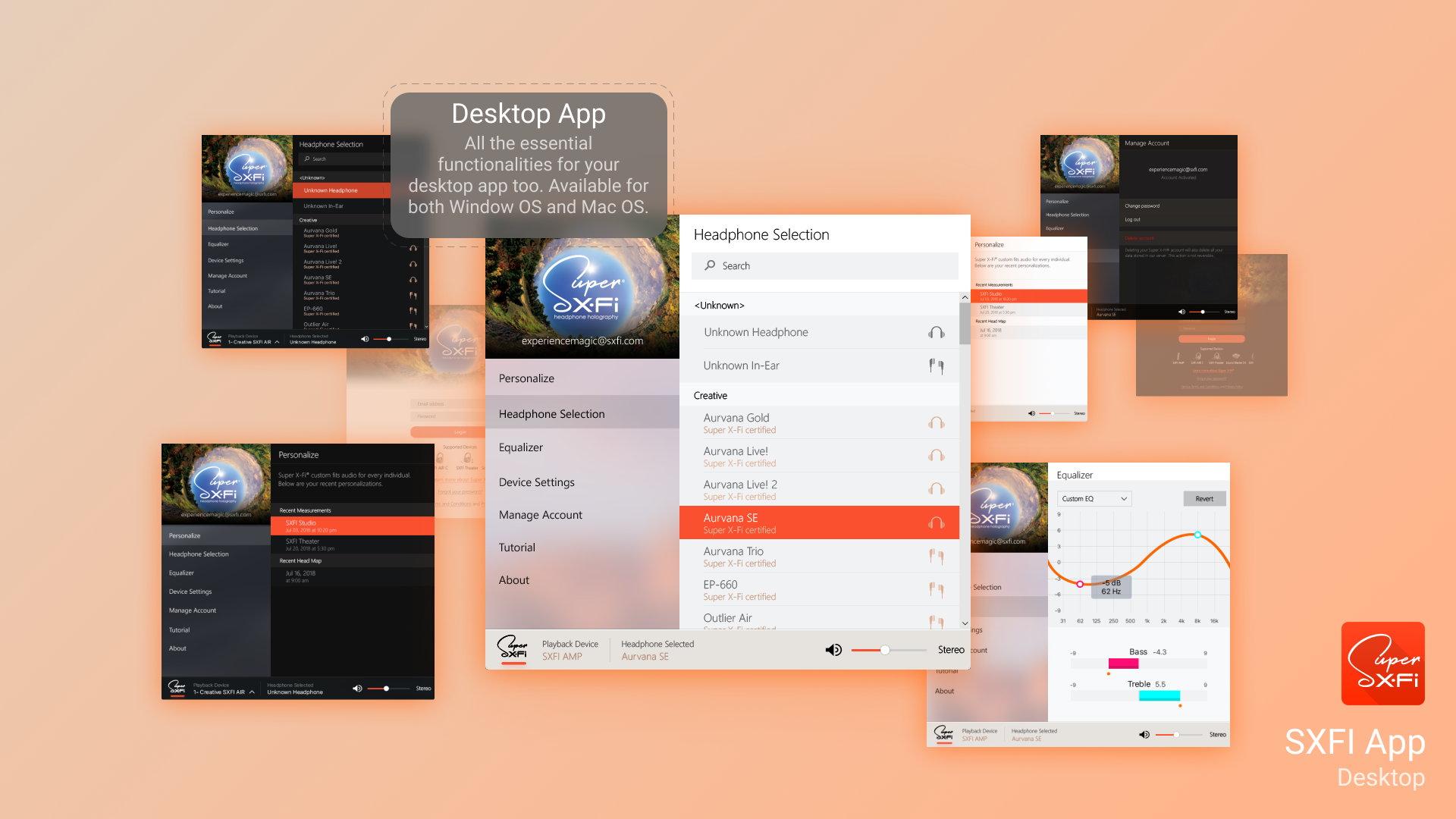Toggle Stereo mode in main window footer

[951, 650]
